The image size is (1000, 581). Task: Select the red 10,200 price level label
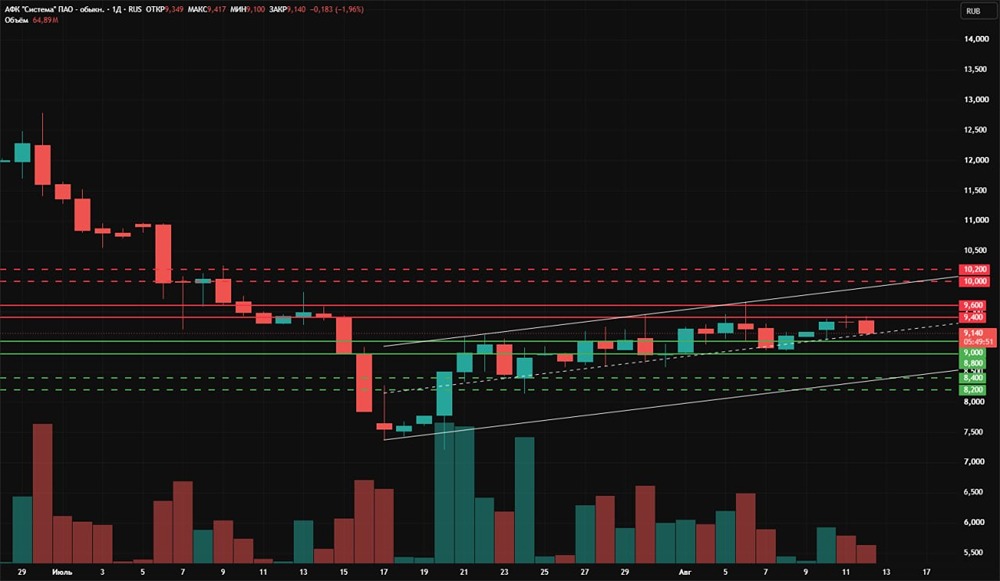[975, 270]
